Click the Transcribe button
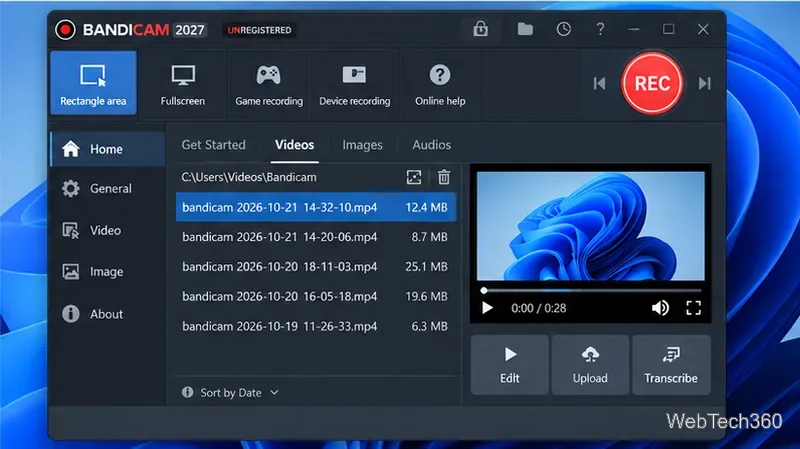Image resolution: width=800 pixels, height=449 pixels. pos(671,365)
